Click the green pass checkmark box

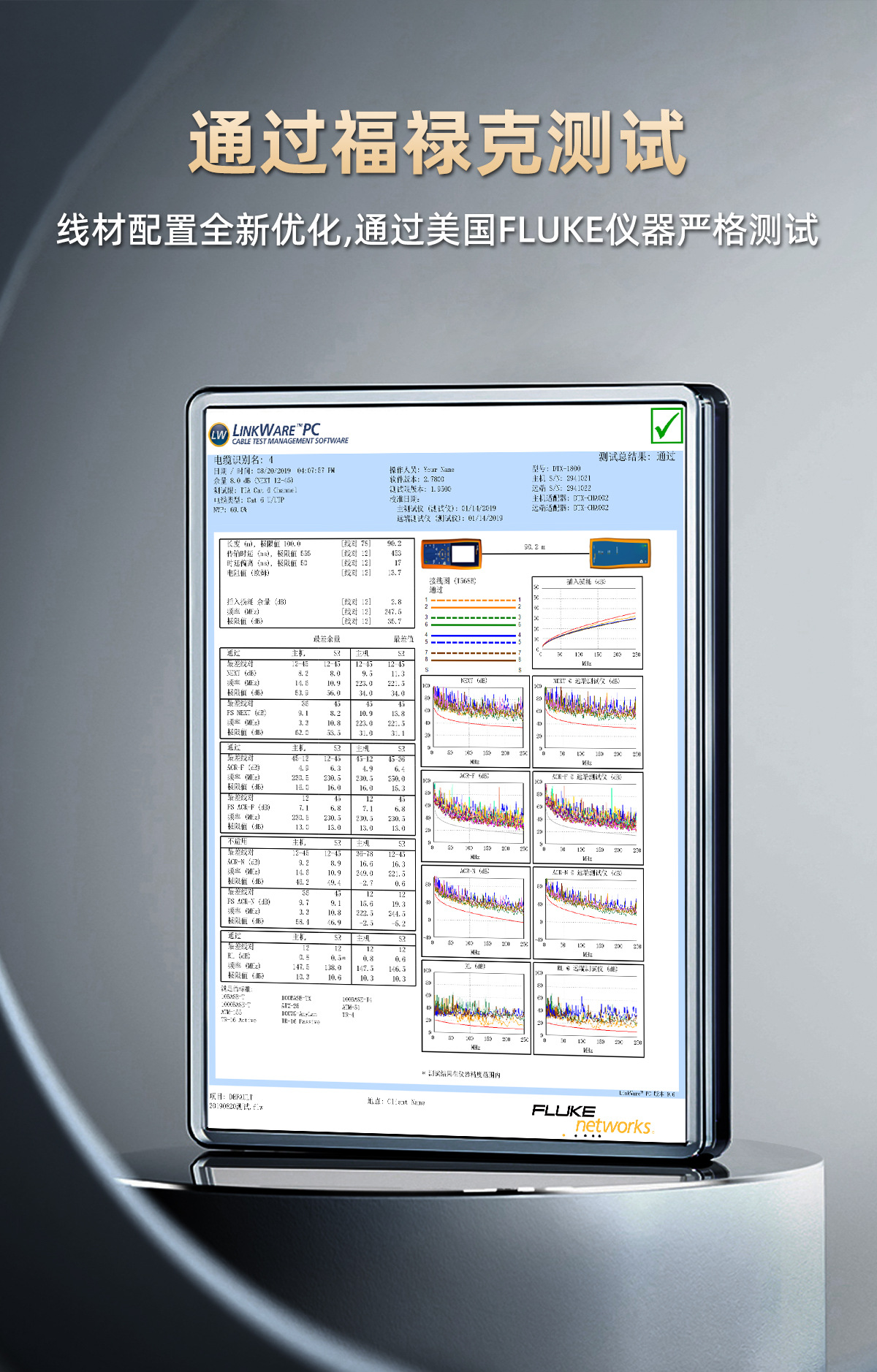tap(667, 425)
